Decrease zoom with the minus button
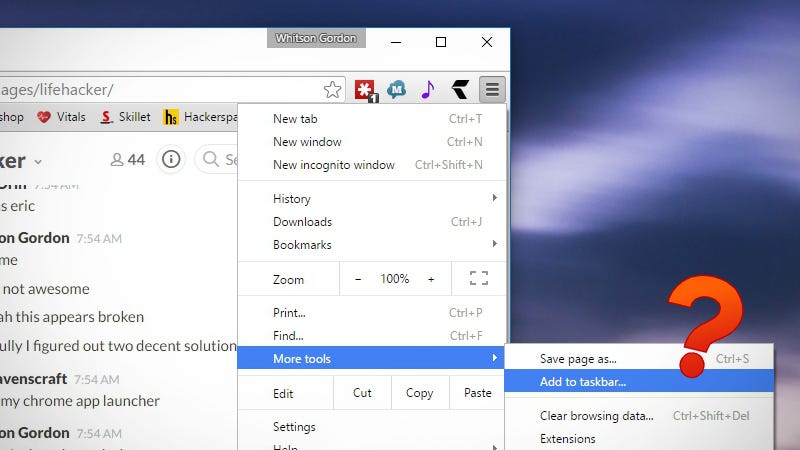The height and width of the screenshot is (450, 800). point(358,279)
